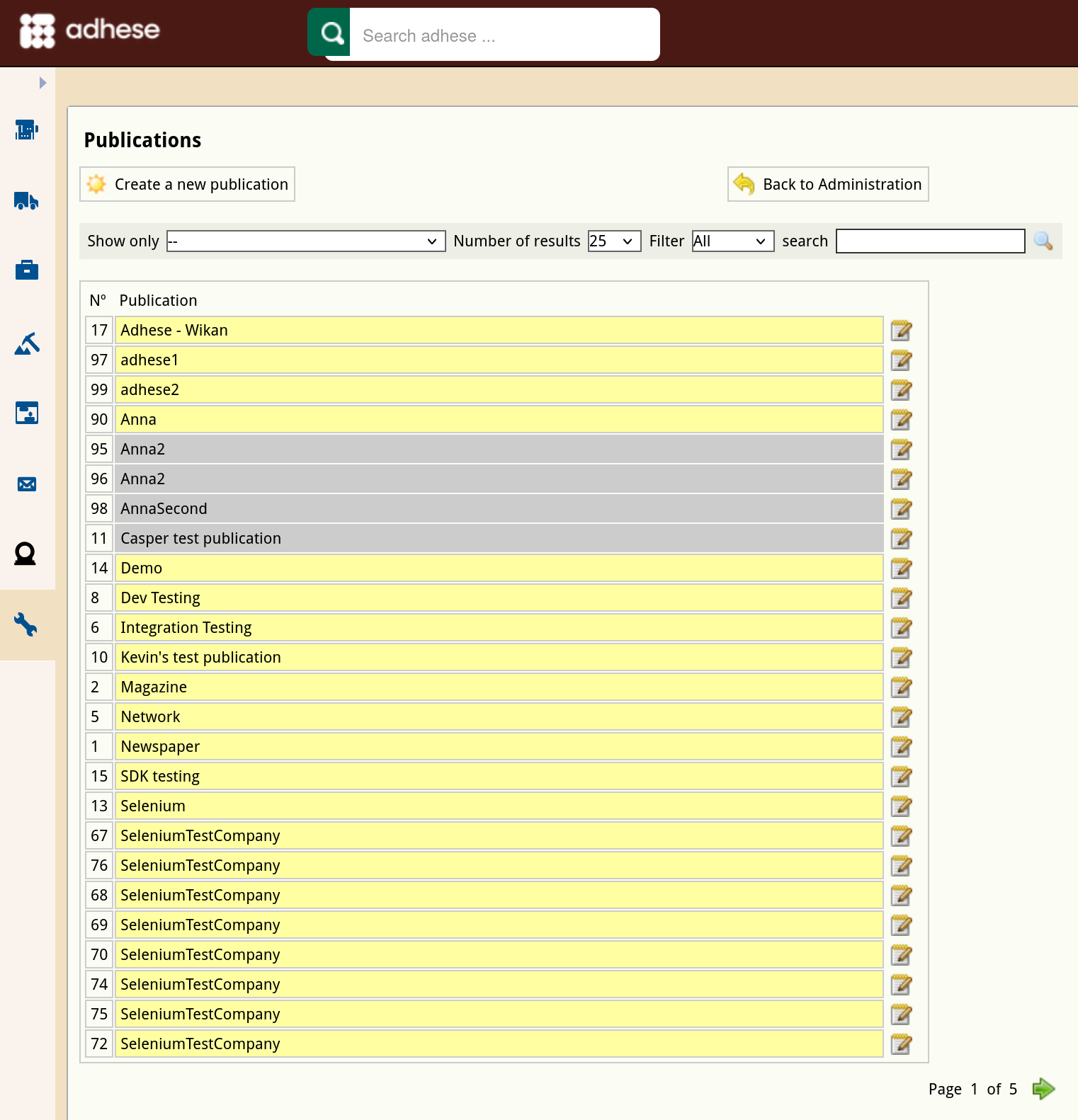Image resolution: width=1078 pixels, height=1120 pixels.
Task: Edit the Demo publication via pencil icon
Action: pyautogui.click(x=901, y=568)
